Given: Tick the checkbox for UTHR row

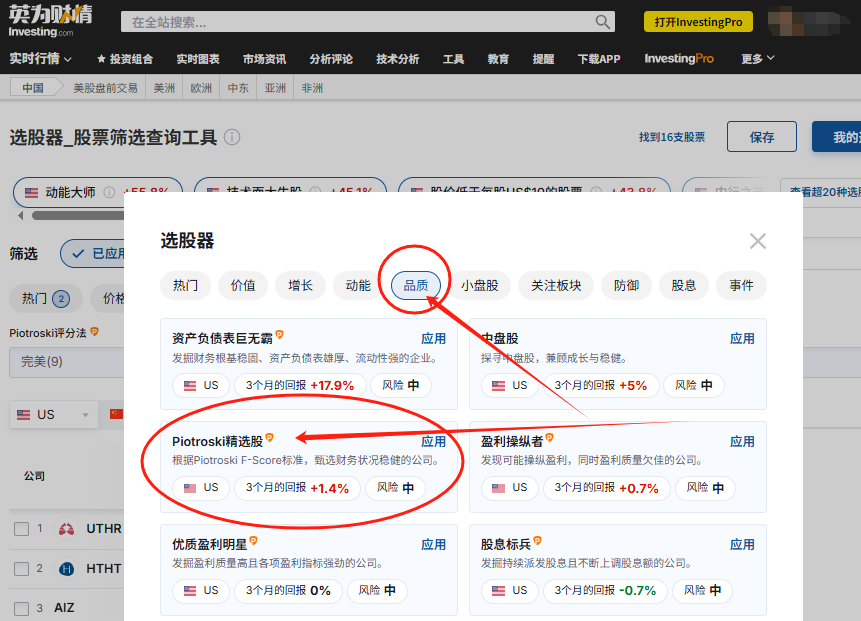Looking at the screenshot, I should tap(21, 529).
